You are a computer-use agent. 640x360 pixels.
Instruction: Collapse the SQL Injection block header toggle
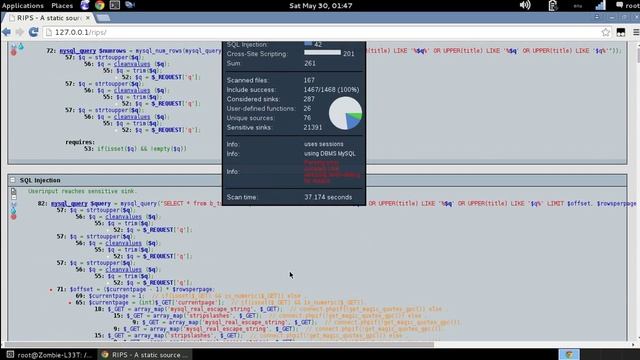point(13,180)
